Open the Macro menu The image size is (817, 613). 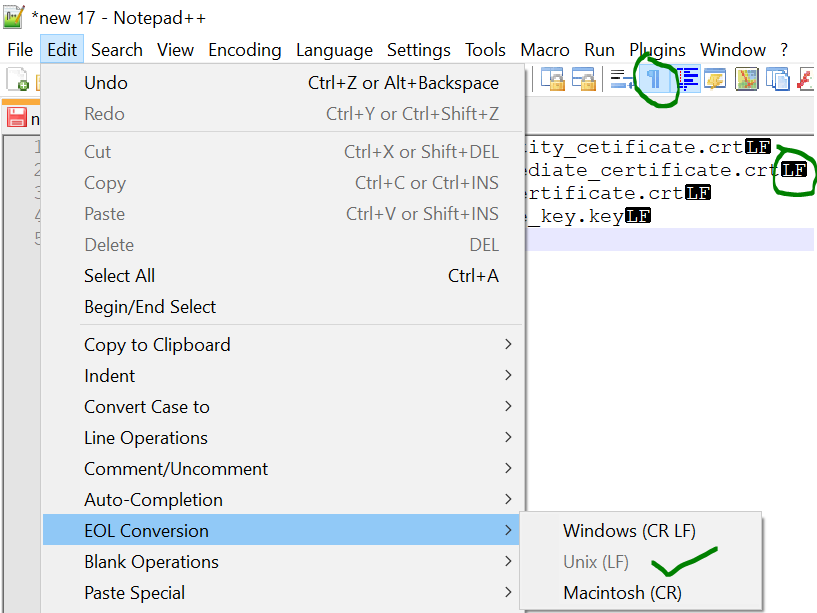545,50
